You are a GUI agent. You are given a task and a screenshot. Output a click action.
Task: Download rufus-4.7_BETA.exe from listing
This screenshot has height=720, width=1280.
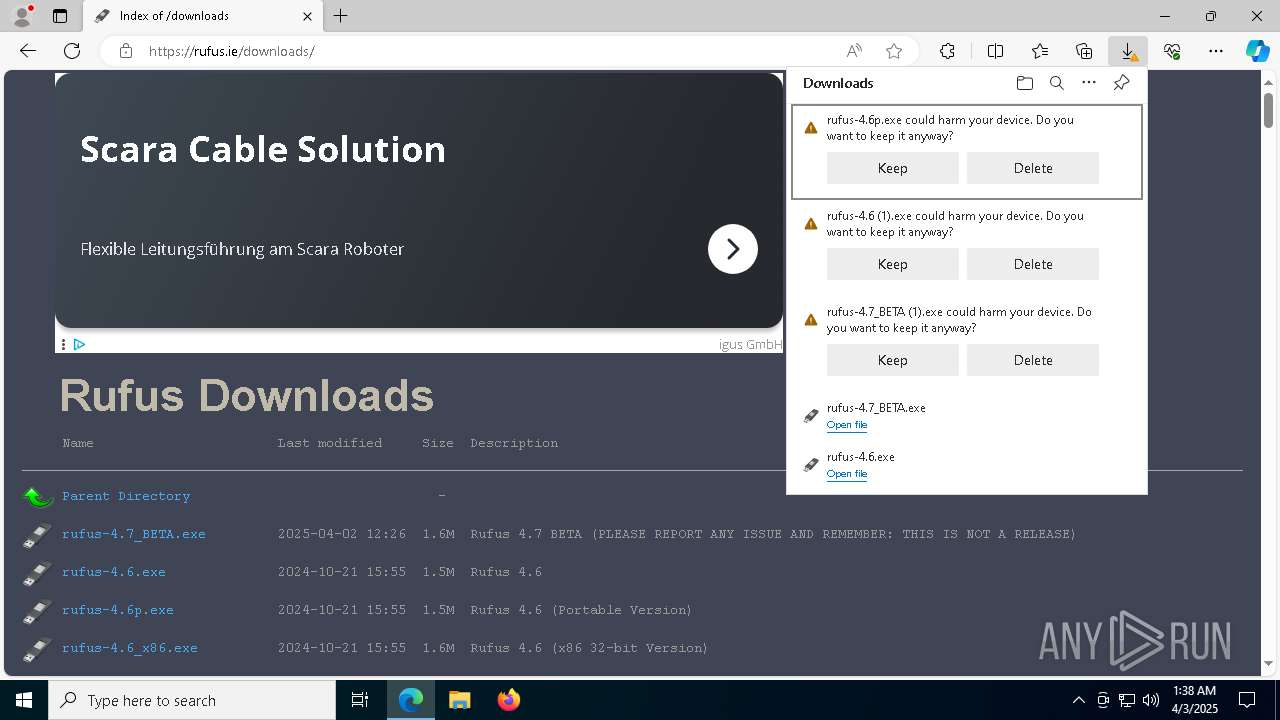[134, 534]
